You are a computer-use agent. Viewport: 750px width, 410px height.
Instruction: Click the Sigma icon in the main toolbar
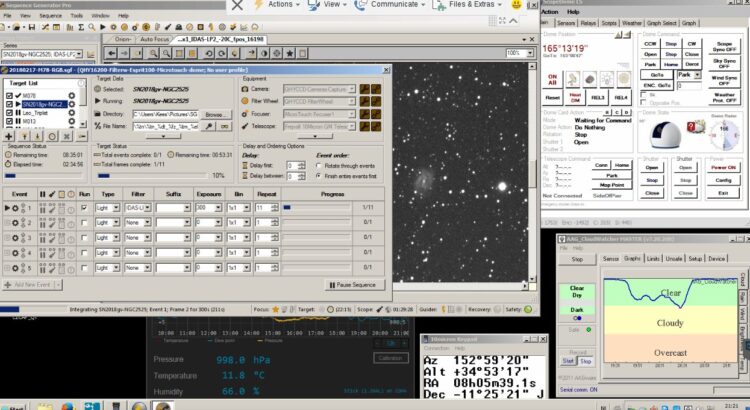coord(81,28)
